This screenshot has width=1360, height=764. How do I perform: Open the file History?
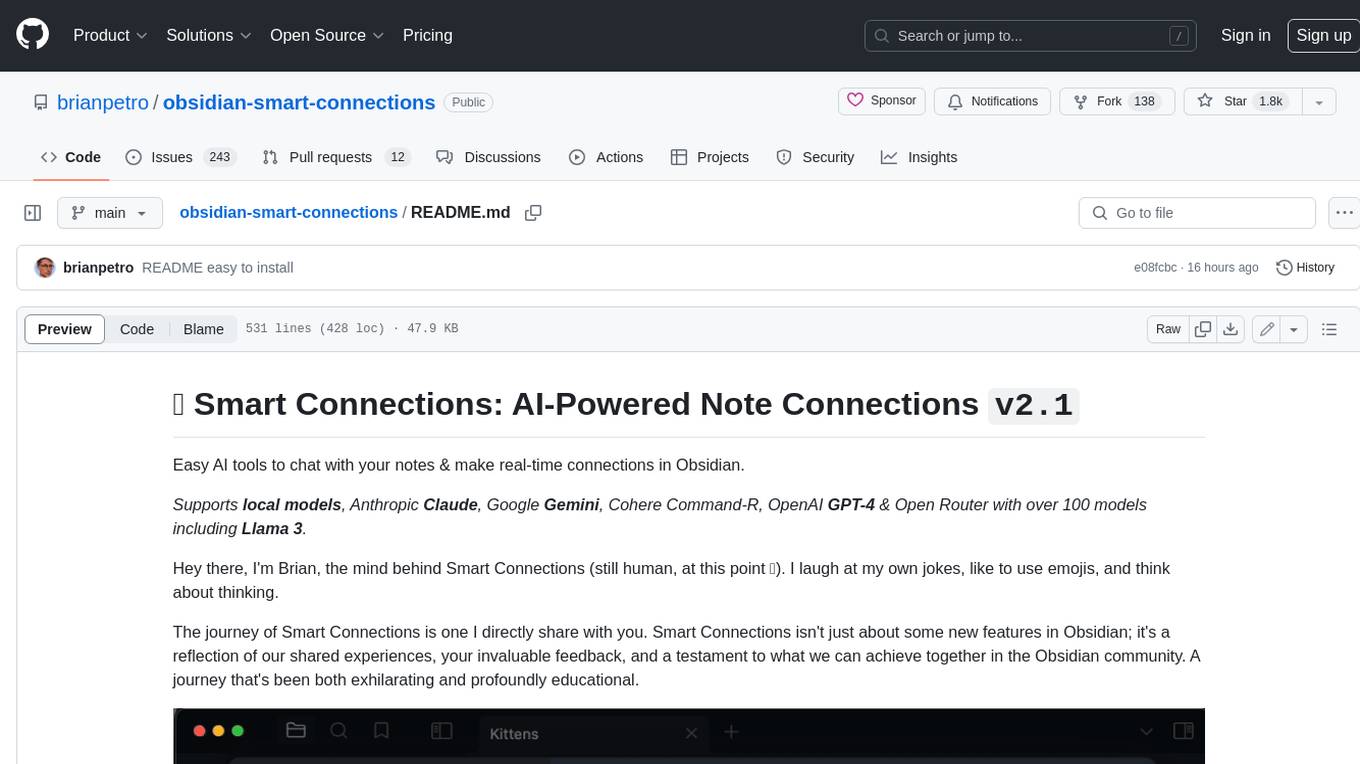(x=1305, y=267)
